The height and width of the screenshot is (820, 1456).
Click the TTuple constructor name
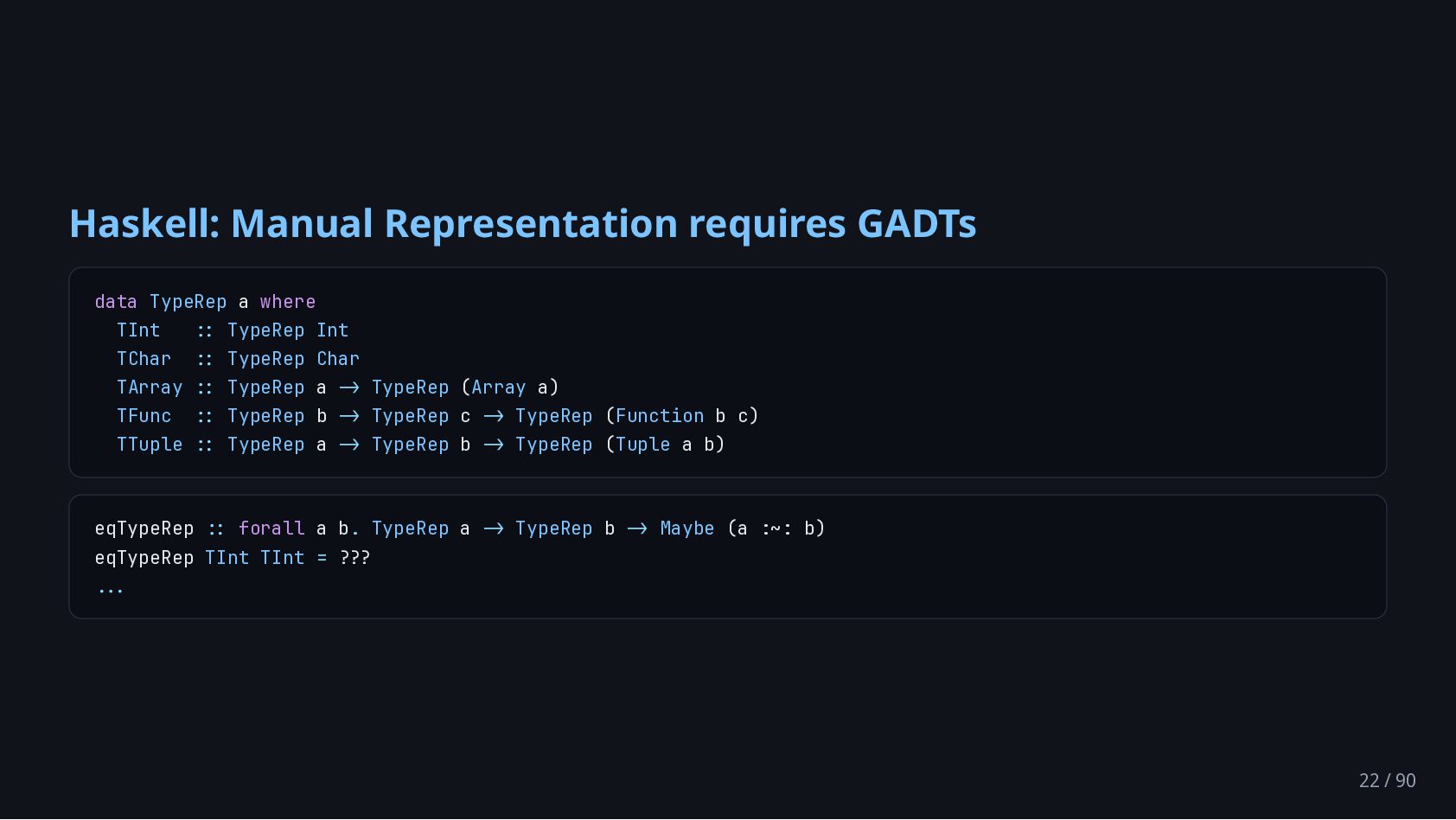[150, 445]
